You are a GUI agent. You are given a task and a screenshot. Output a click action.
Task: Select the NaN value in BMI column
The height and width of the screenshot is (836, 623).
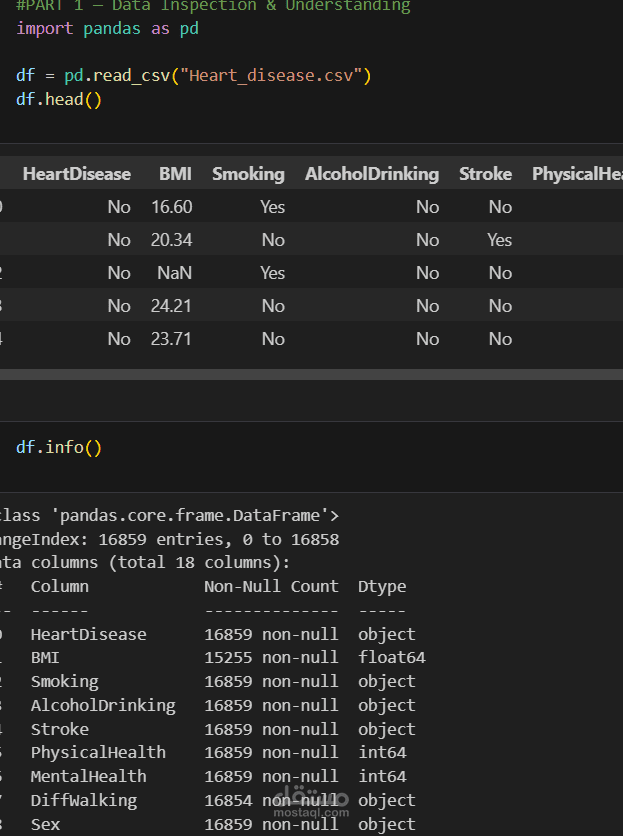pos(174,273)
